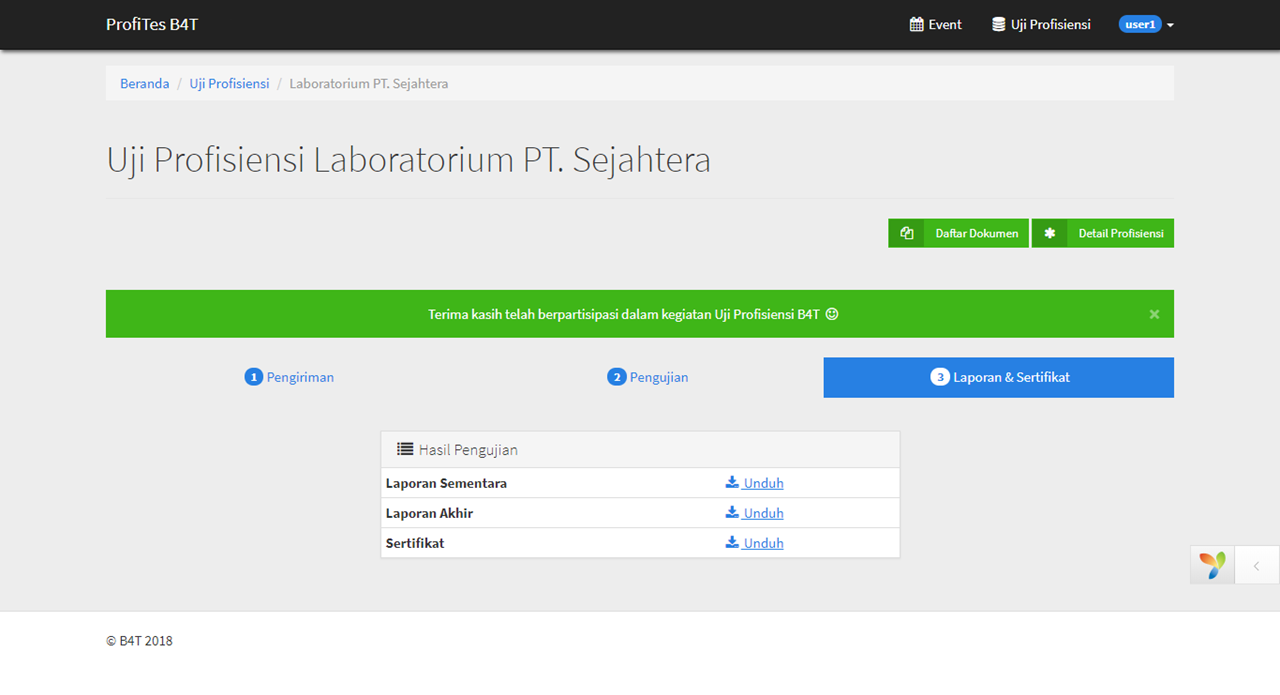The image size is (1280, 695).
Task: Click Uji Profisiensi breadcrumb link
Action: 229,84
